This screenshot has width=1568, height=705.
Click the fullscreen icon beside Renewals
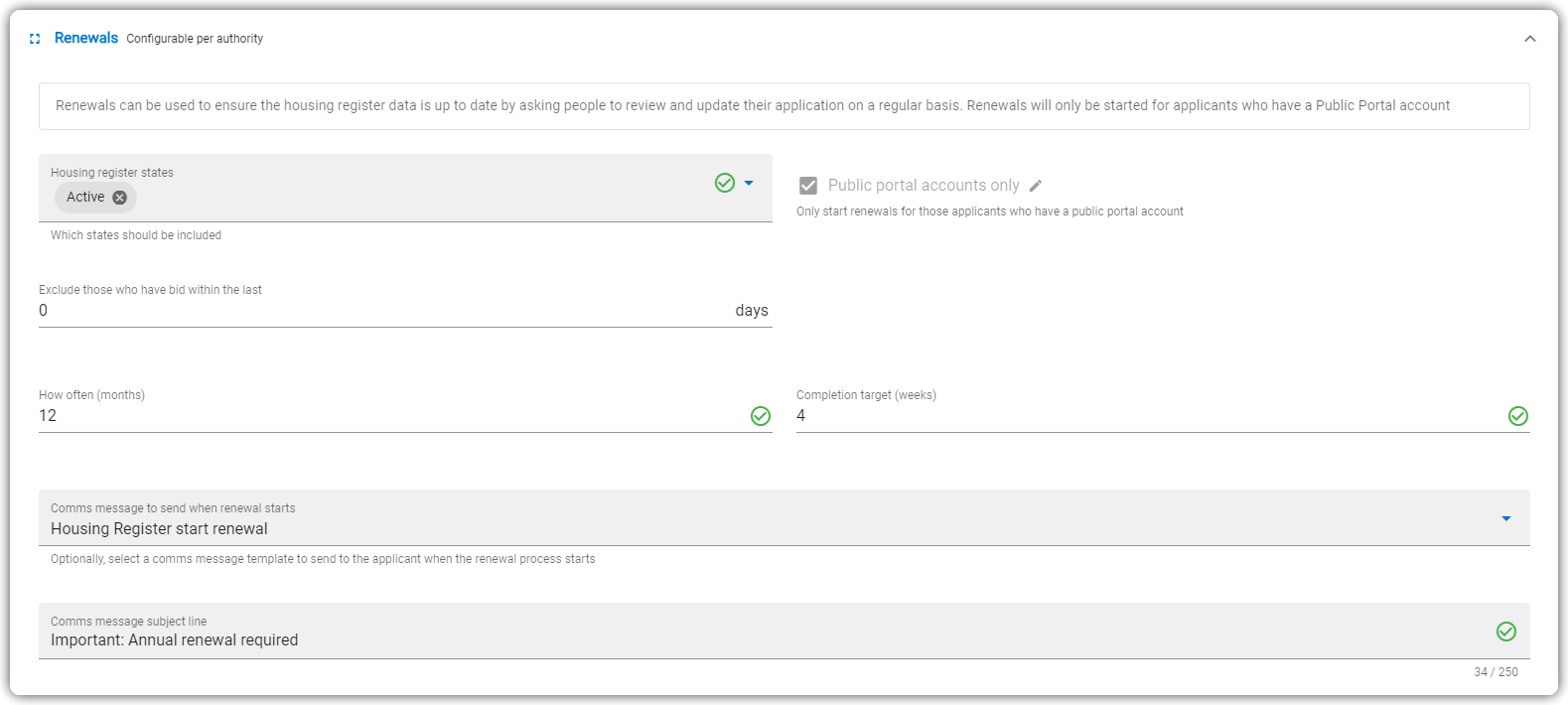coord(35,39)
